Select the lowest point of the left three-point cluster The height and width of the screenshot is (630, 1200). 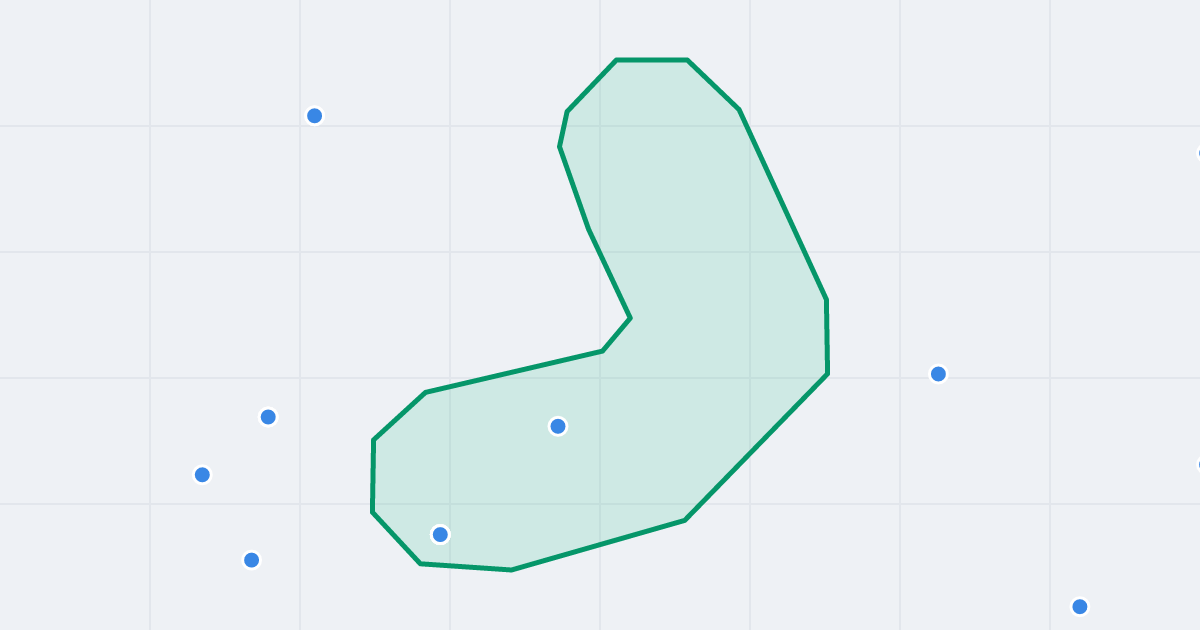[x=252, y=560]
